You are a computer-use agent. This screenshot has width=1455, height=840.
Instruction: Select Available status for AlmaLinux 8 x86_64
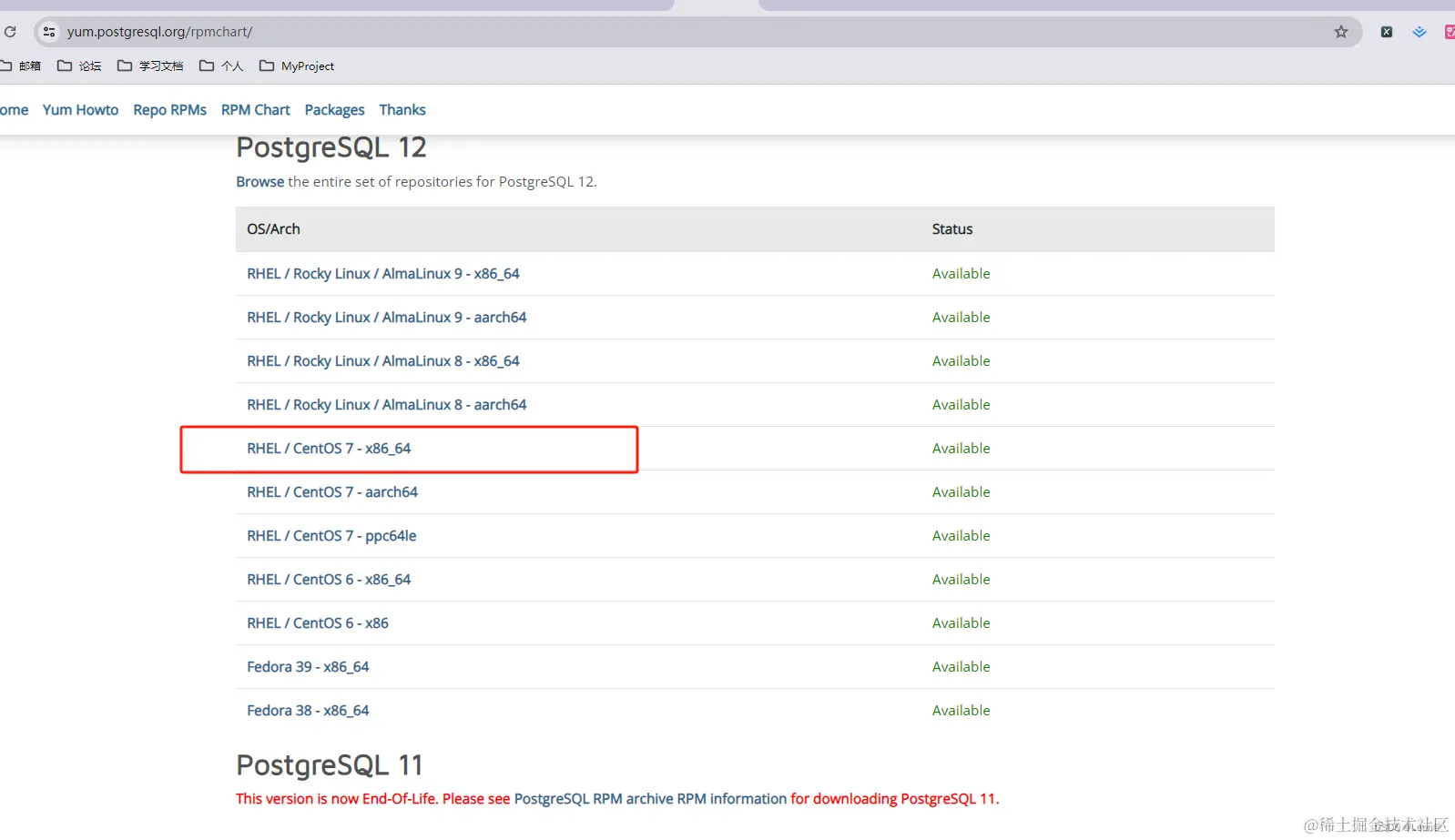(961, 361)
